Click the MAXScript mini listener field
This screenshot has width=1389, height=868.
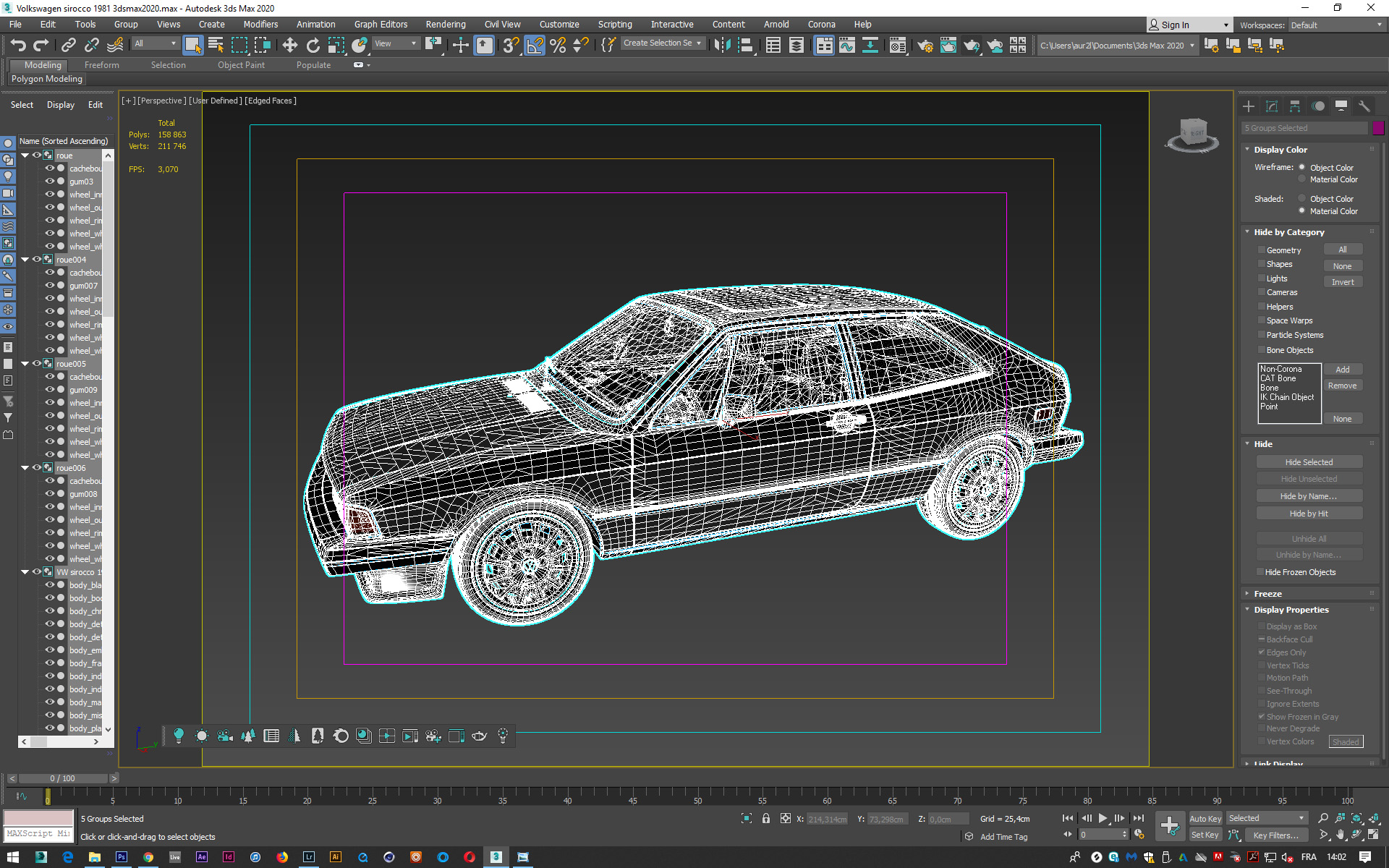click(38, 834)
